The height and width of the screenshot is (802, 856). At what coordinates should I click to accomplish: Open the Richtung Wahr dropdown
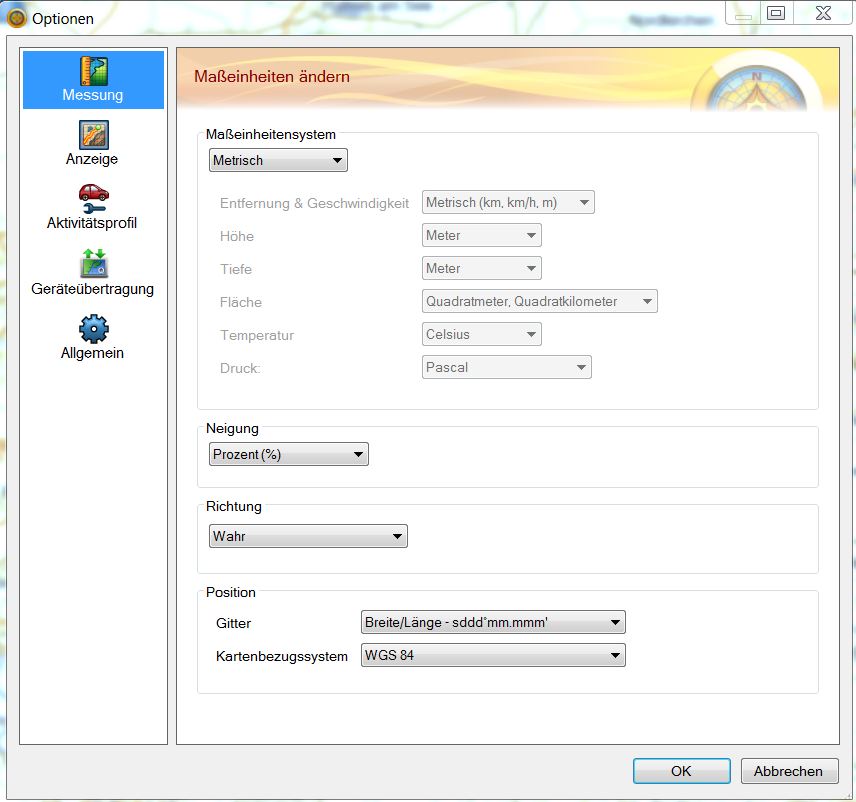pyautogui.click(x=308, y=537)
